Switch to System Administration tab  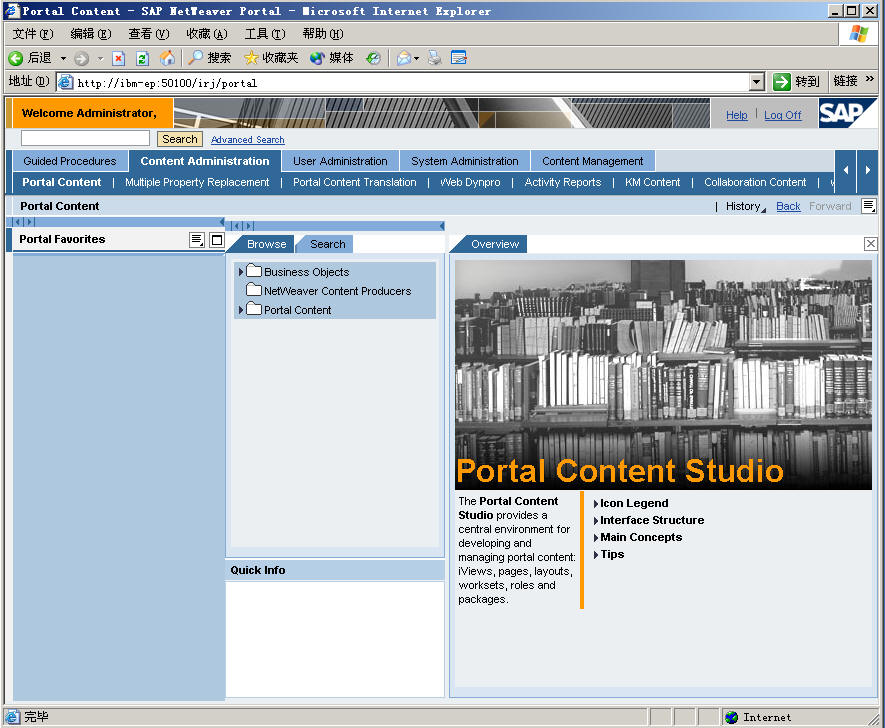(x=465, y=161)
